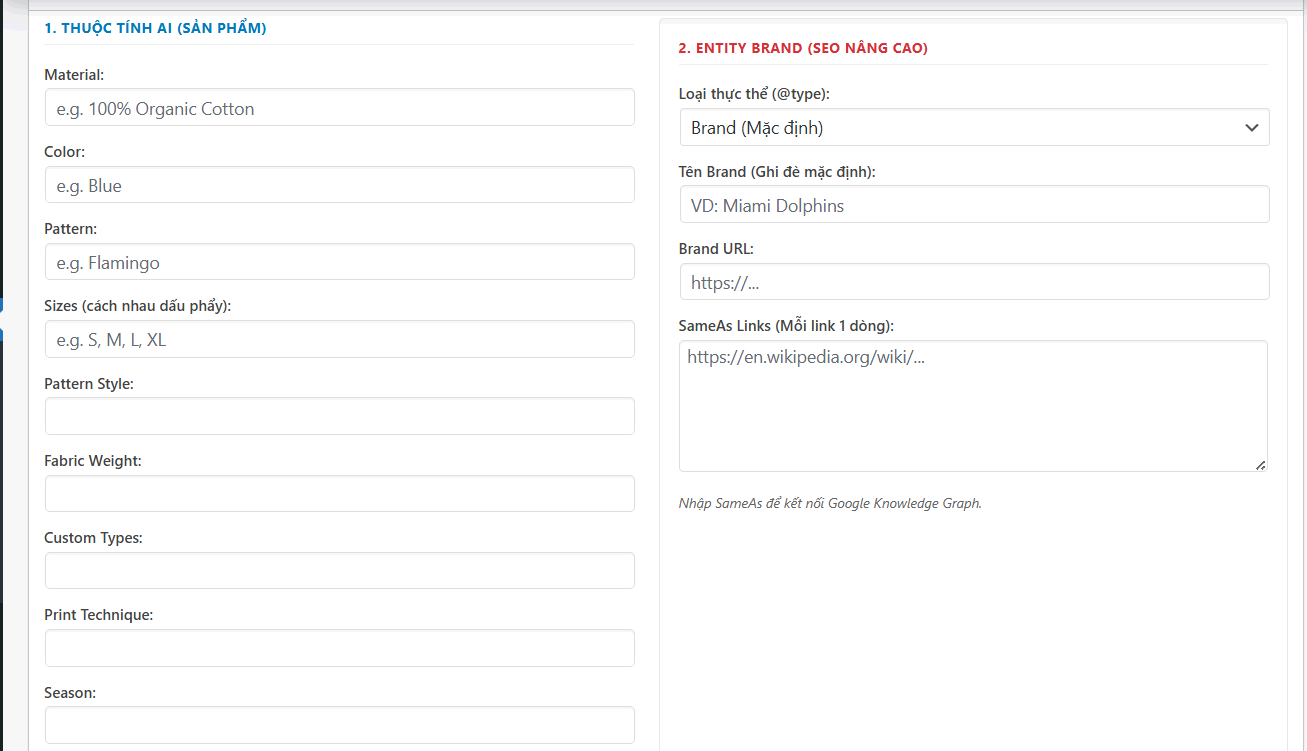Image resolution: width=1307 pixels, height=751 pixels.
Task: Click the Pattern input box
Action: click(339, 262)
